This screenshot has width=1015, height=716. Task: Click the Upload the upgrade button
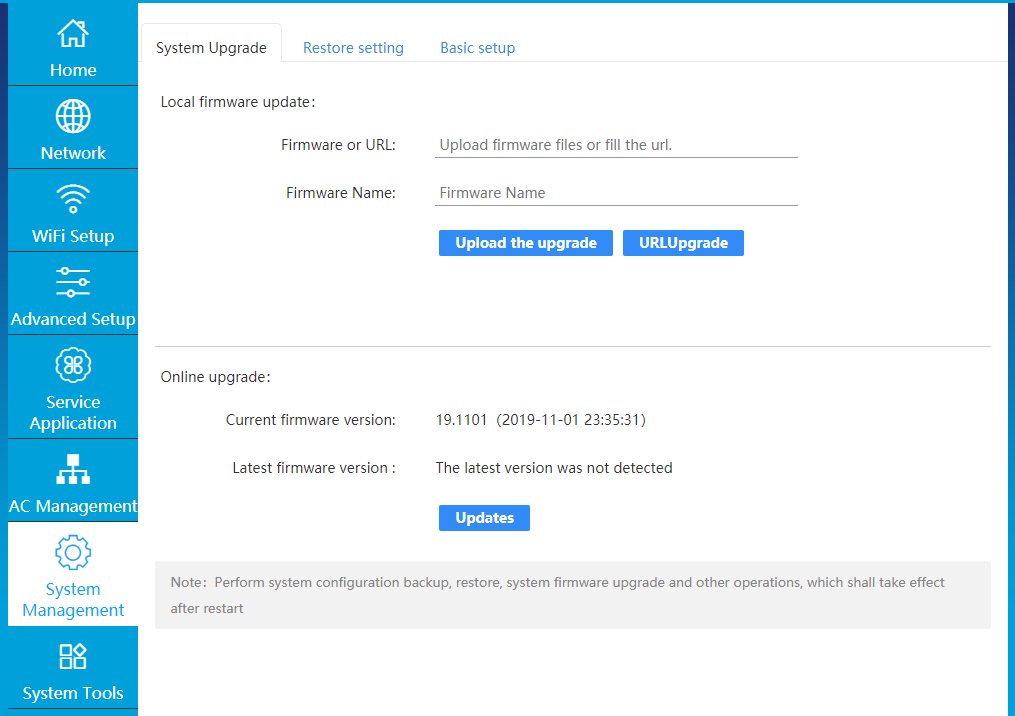[x=526, y=243]
